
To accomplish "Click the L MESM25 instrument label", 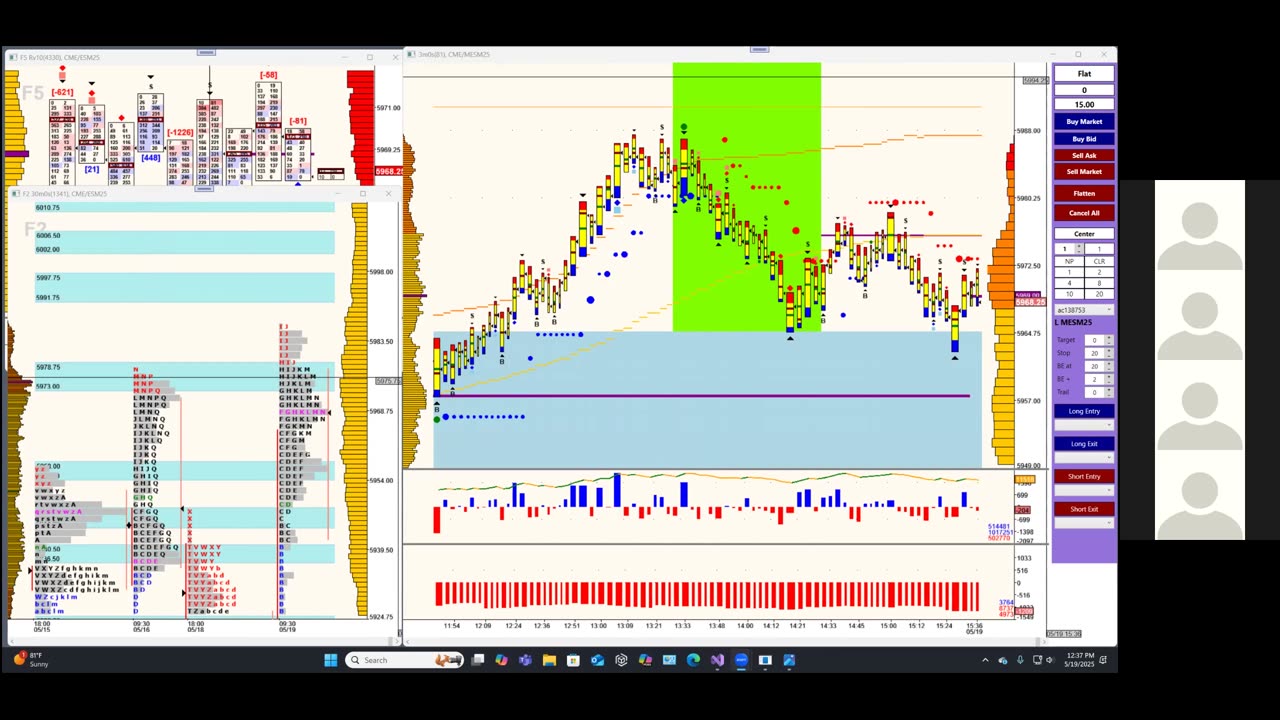I will point(1075,323).
